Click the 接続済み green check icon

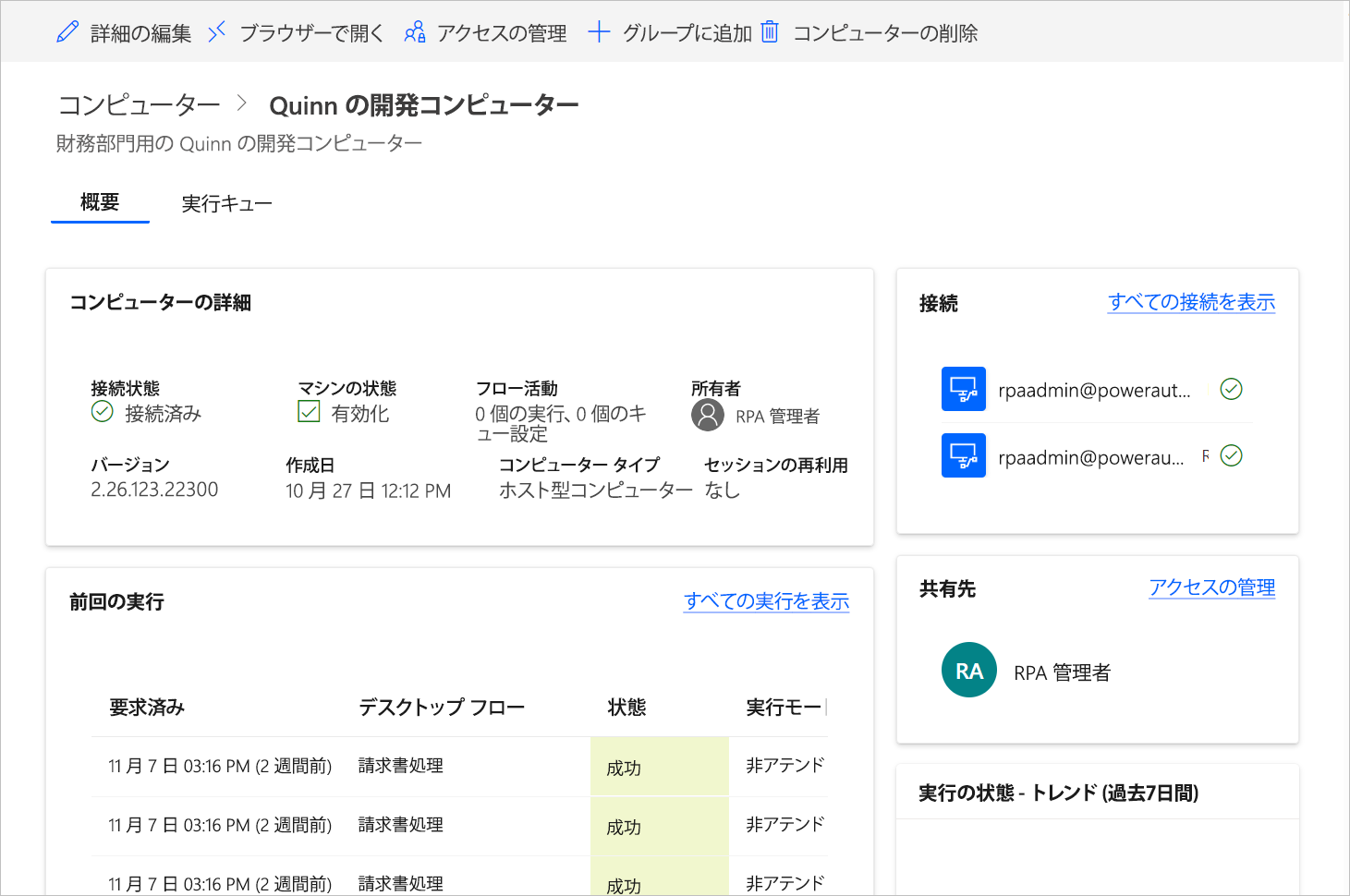(103, 411)
